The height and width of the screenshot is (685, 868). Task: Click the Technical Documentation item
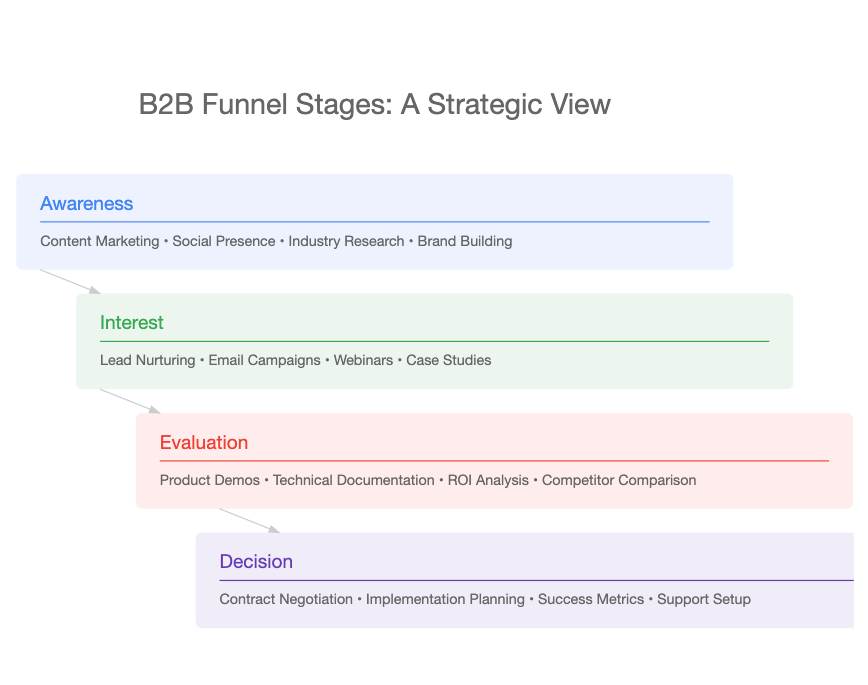(354, 480)
